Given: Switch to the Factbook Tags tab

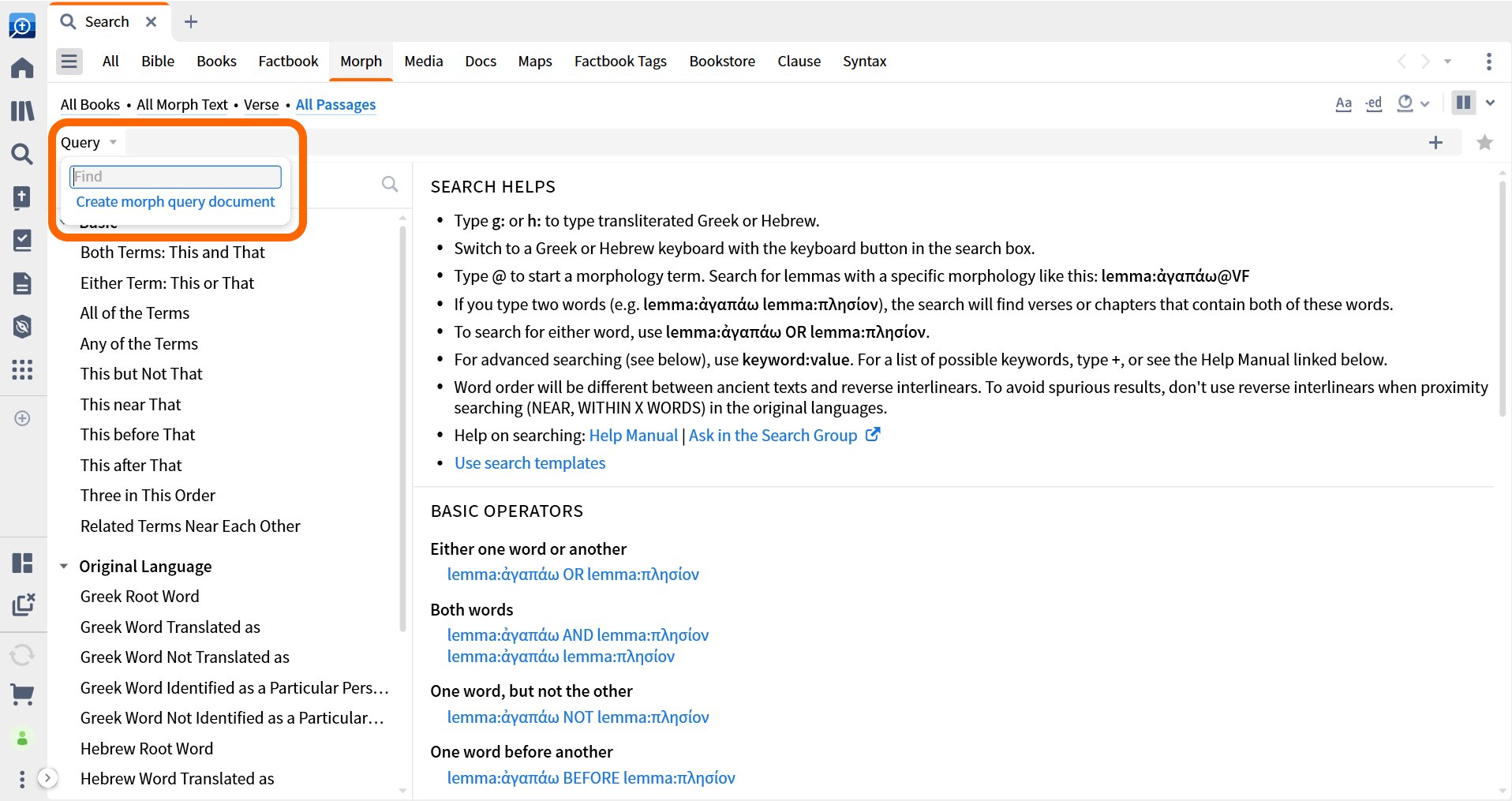Looking at the screenshot, I should (620, 62).
